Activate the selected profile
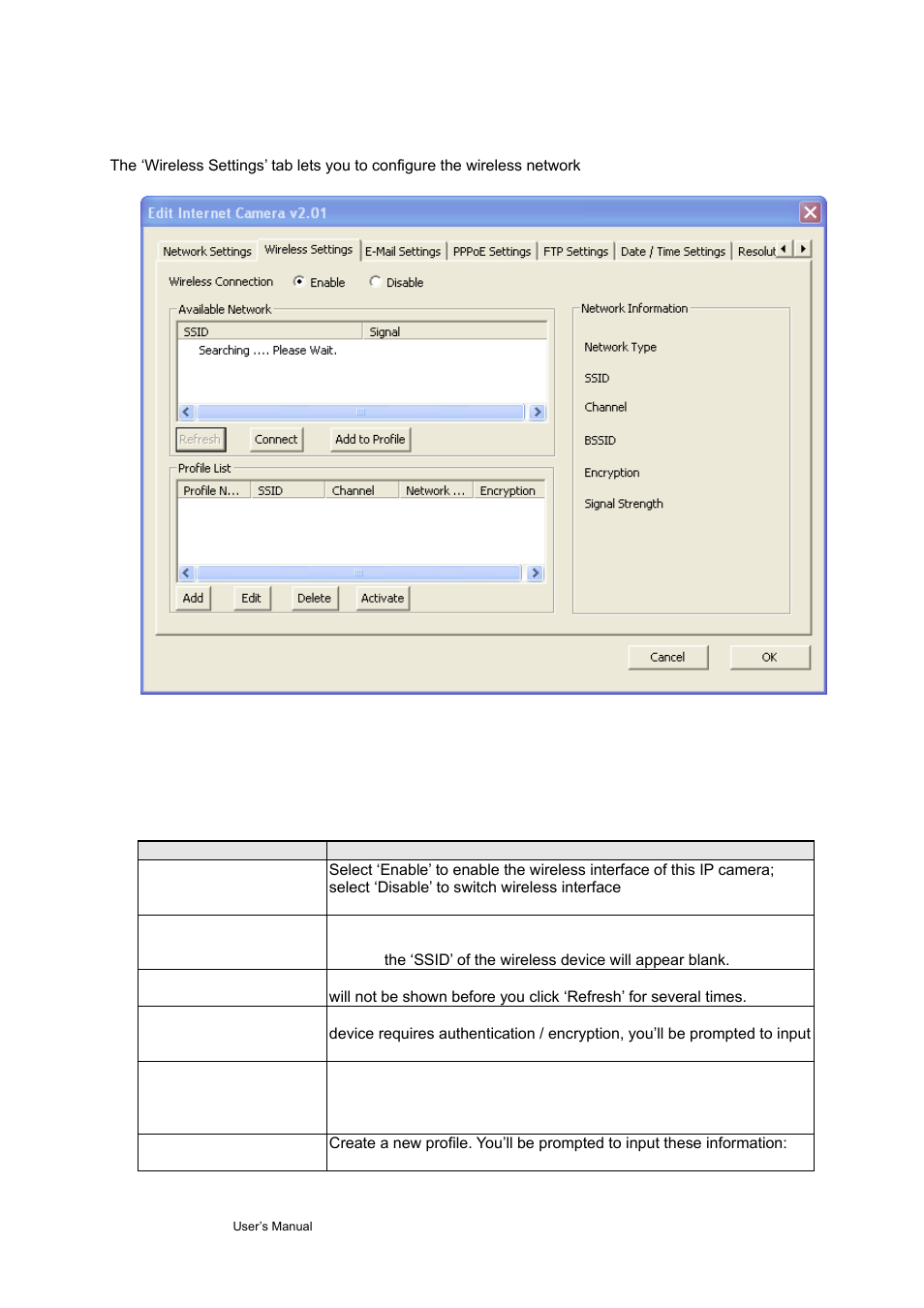Screen dimensions: 924x1308 click(x=383, y=599)
